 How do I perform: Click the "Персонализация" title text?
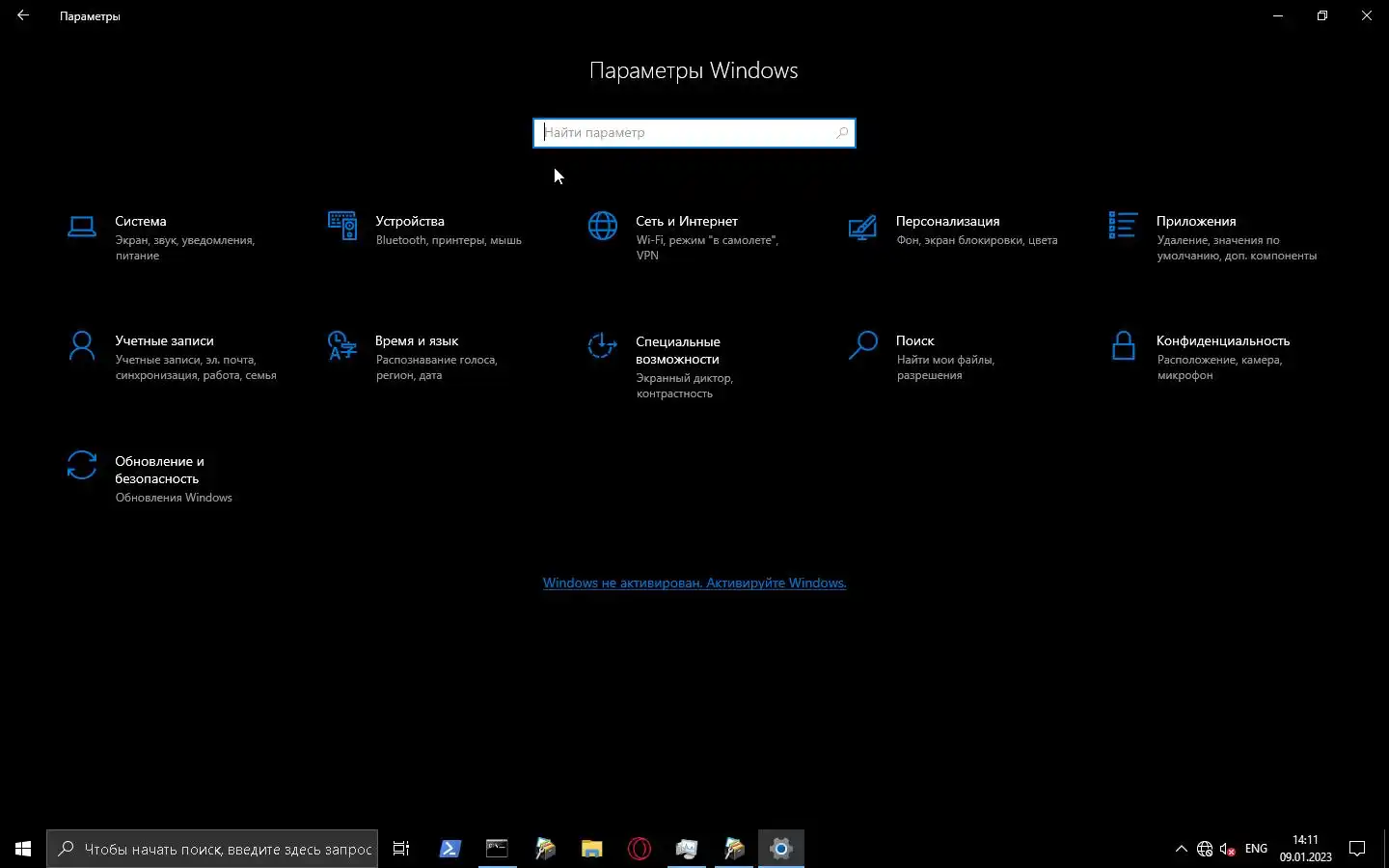(948, 221)
